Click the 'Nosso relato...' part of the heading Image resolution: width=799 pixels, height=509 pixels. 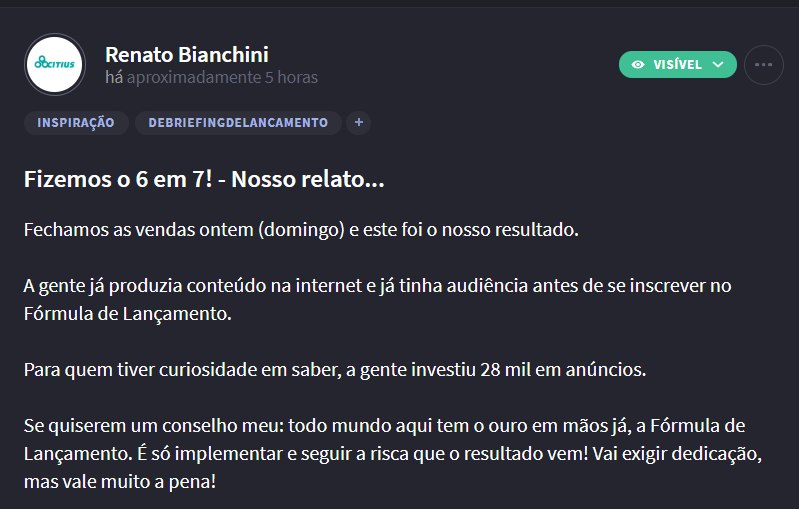[x=308, y=179]
